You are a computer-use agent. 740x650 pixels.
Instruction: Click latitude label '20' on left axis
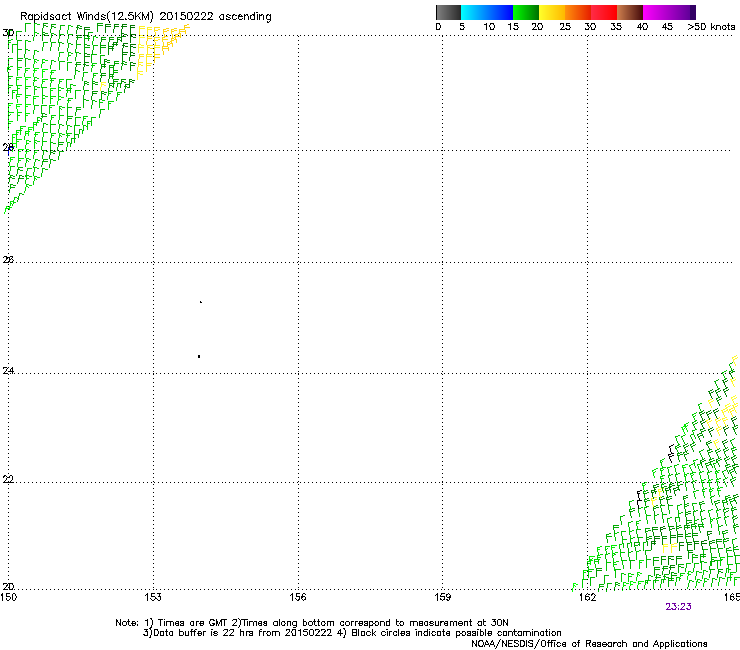pyautogui.click(x=8, y=587)
